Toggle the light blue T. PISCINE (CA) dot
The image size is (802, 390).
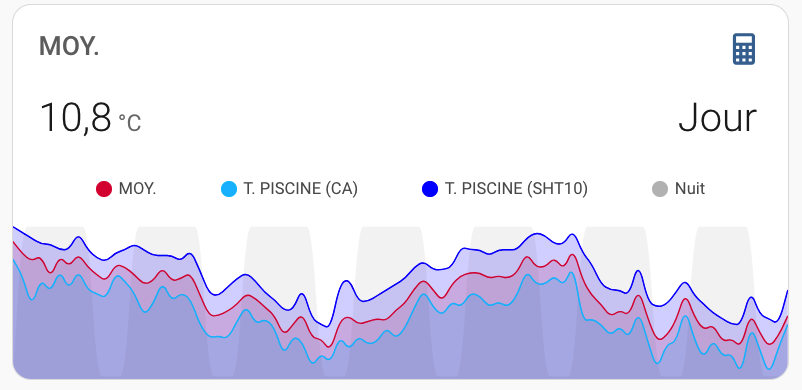229,189
